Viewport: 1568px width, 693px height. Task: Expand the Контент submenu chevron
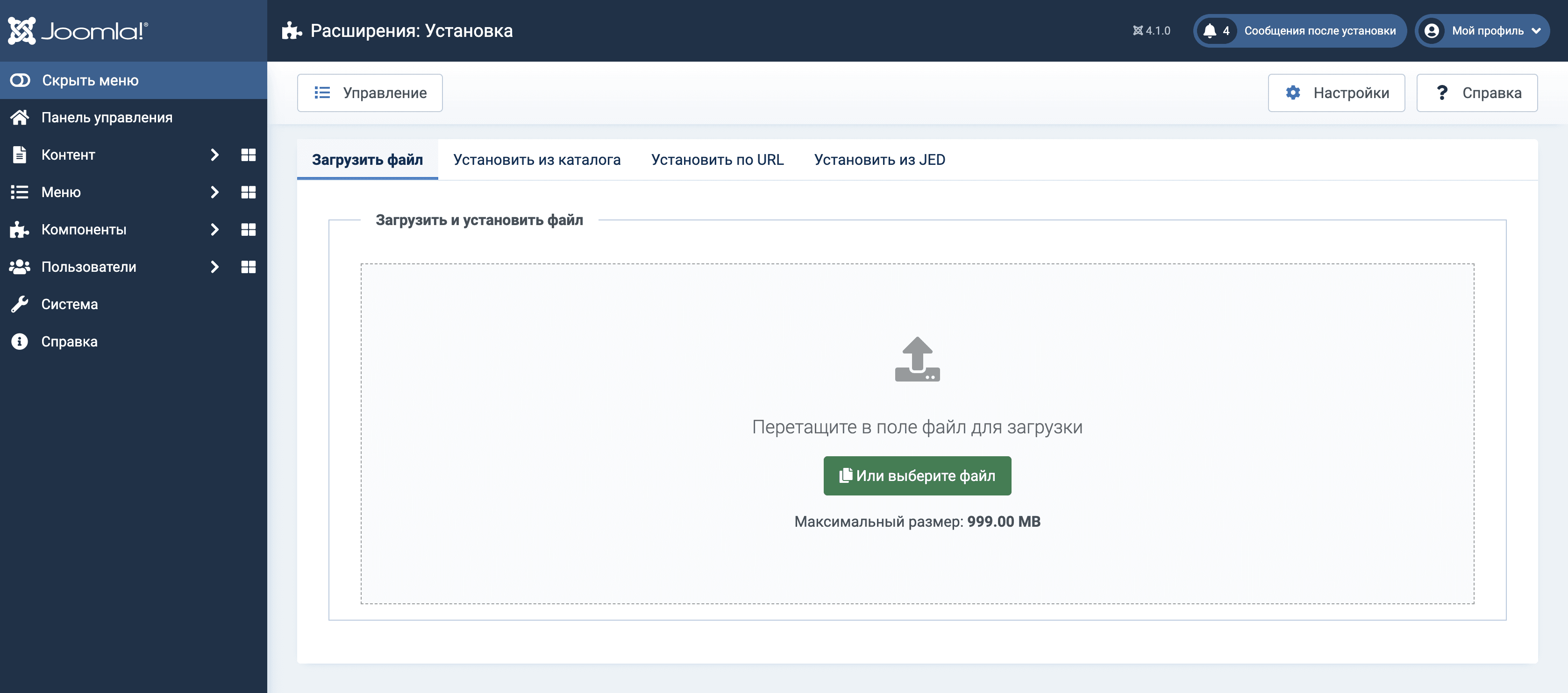[x=214, y=155]
